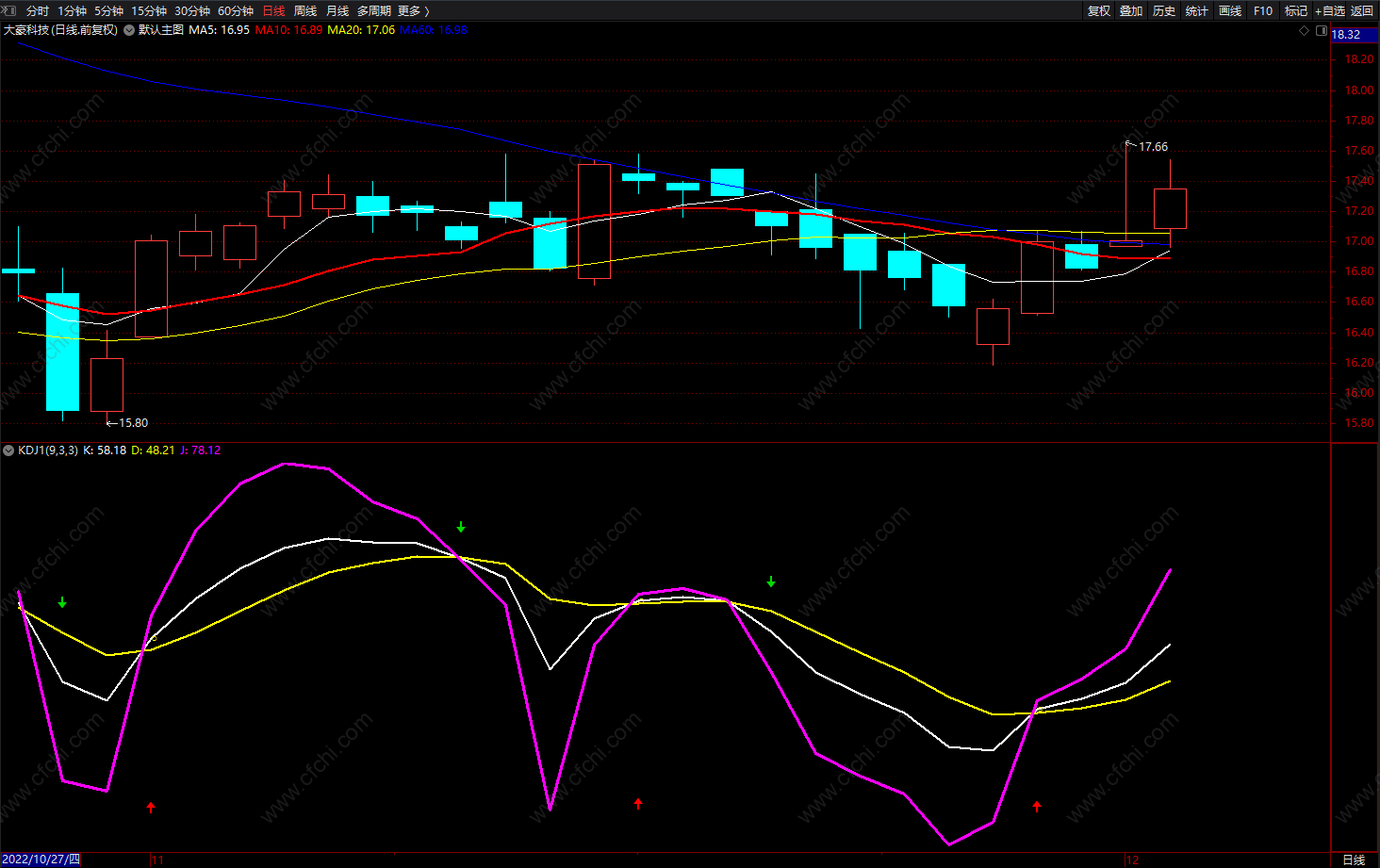The image size is (1380, 868).
Task: Click the 标记 mark button
Action: [x=1296, y=10]
